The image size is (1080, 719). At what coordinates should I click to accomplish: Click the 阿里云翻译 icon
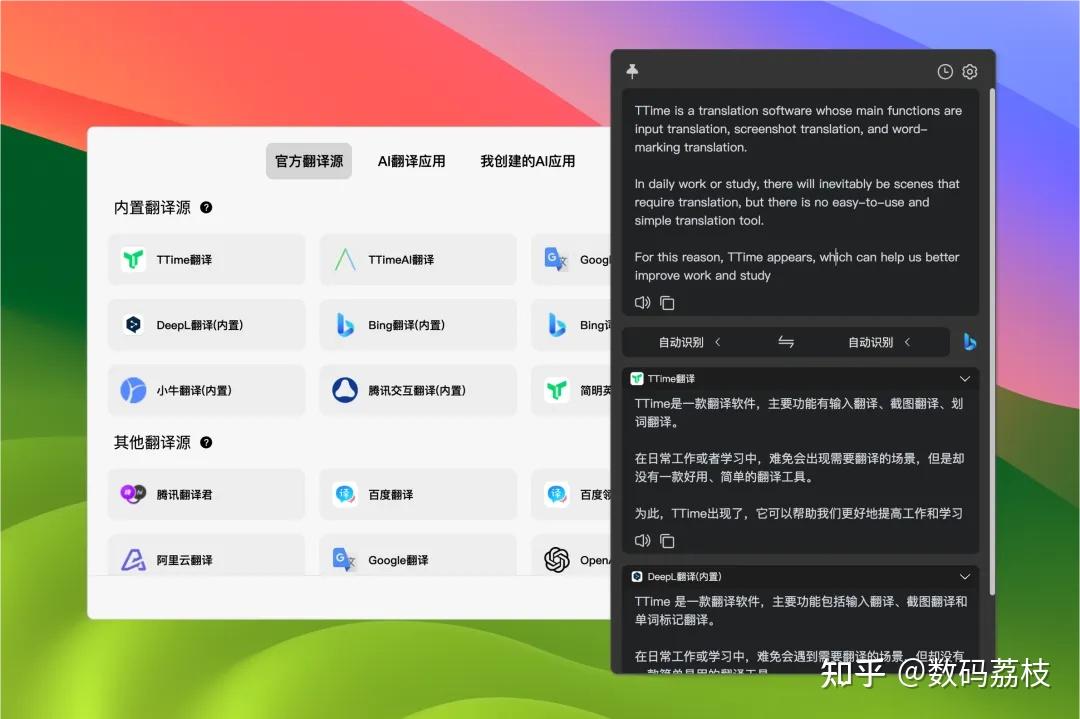tap(133, 560)
